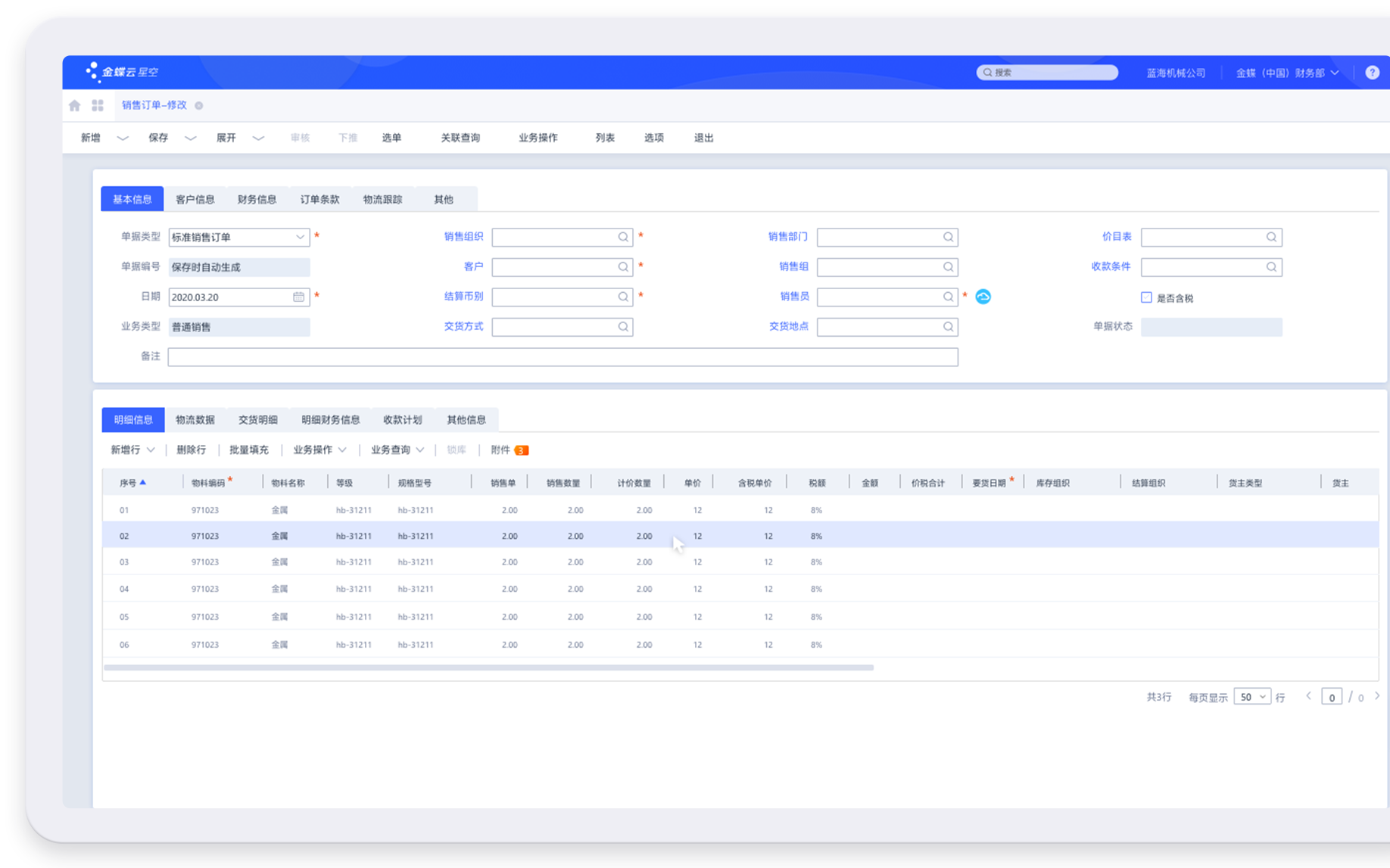Switch to the 收款计划 tab

402,420
